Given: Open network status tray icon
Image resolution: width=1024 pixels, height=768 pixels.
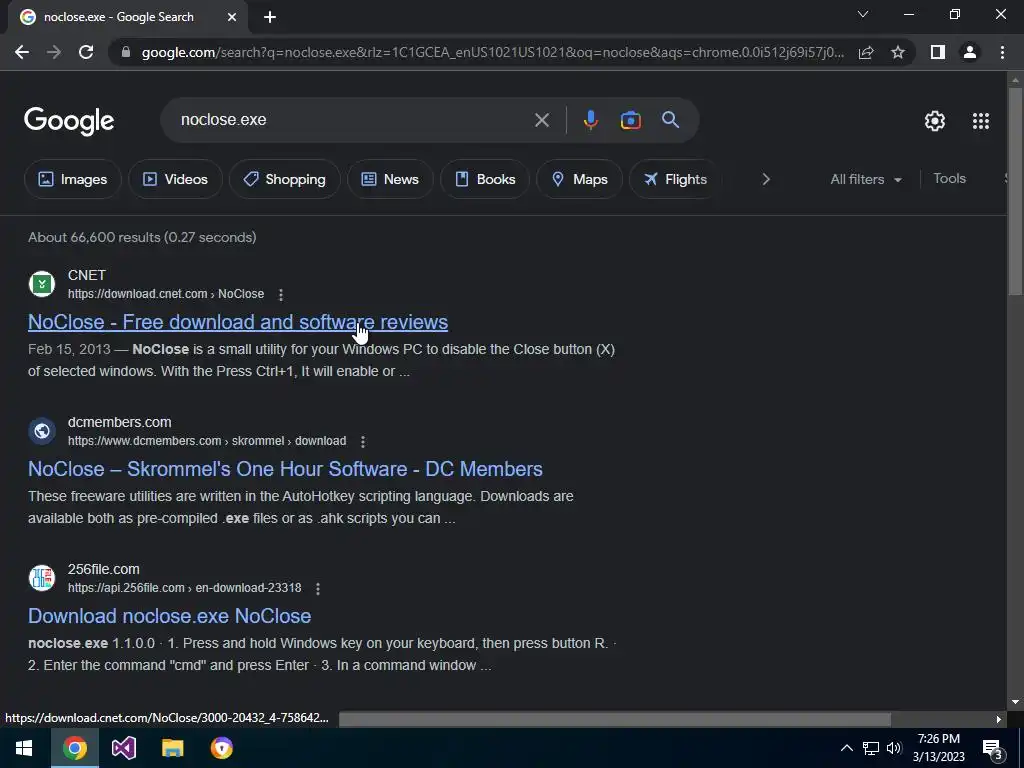Looking at the screenshot, I should point(871,748).
